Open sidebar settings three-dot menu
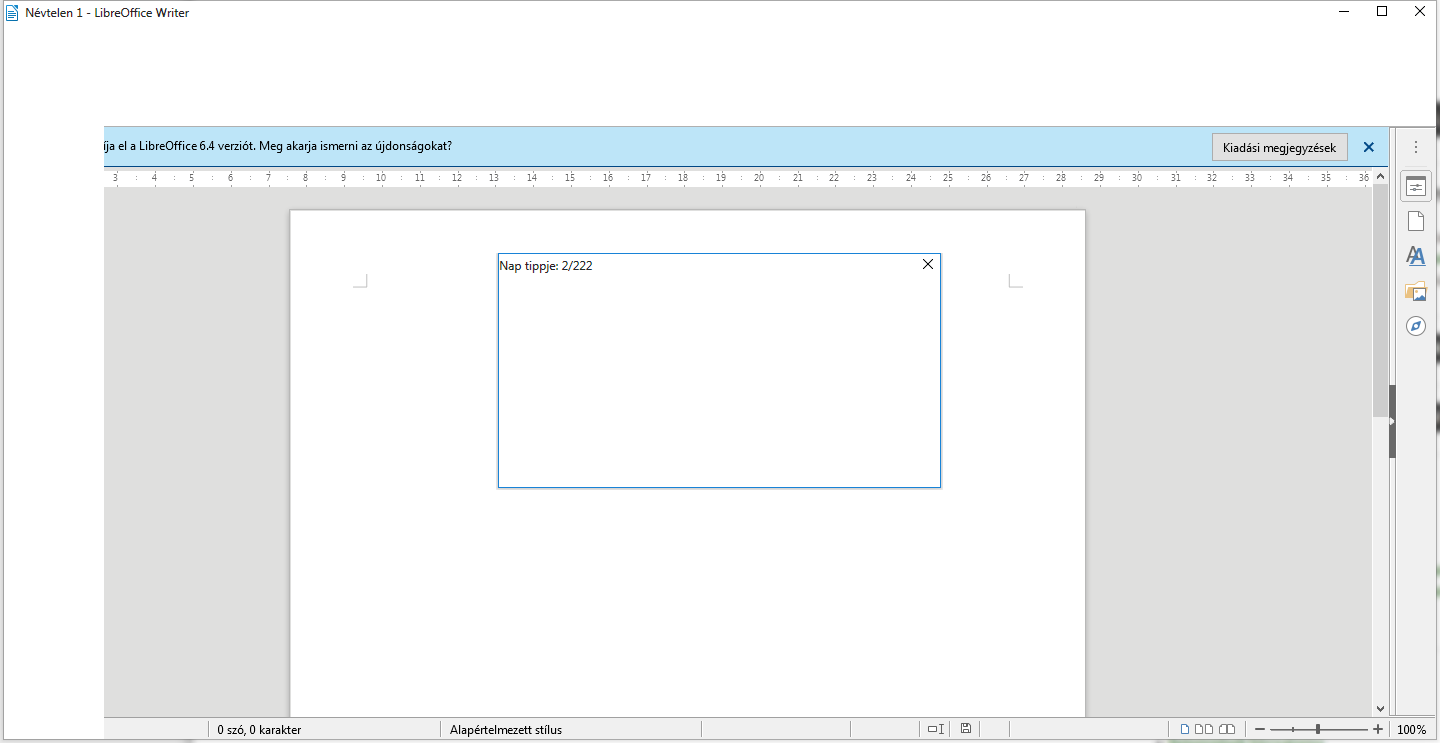 pyautogui.click(x=1415, y=147)
